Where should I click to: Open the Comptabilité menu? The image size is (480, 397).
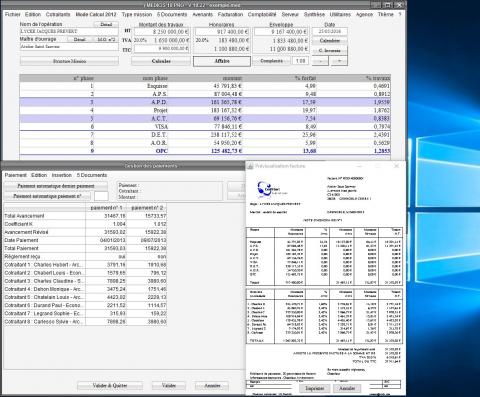click(x=262, y=14)
